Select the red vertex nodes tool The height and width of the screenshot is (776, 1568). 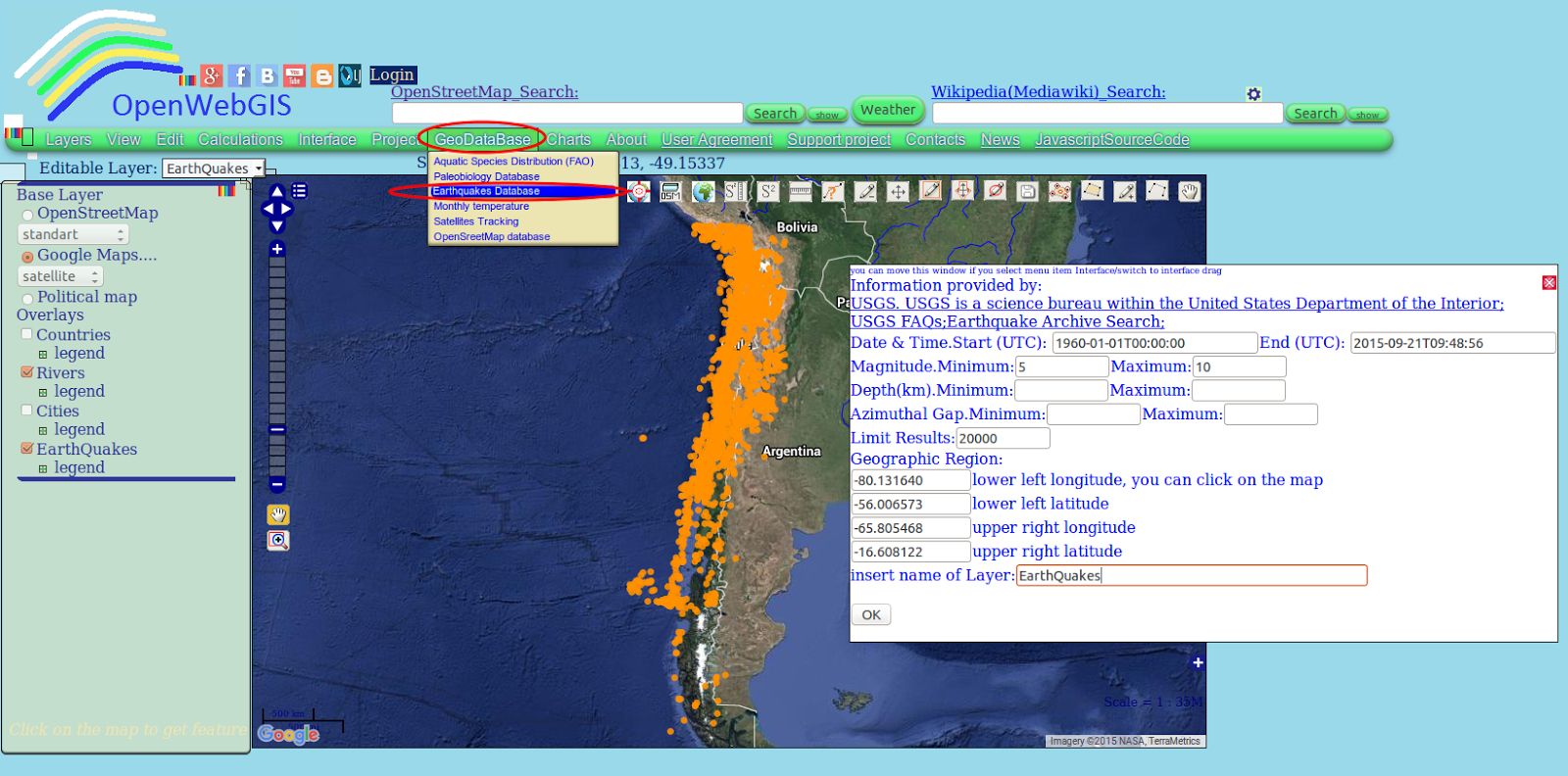[1059, 191]
